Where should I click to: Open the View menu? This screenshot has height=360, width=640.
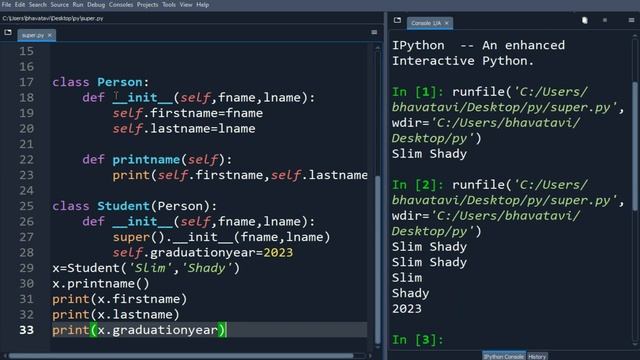[x=186, y=5]
